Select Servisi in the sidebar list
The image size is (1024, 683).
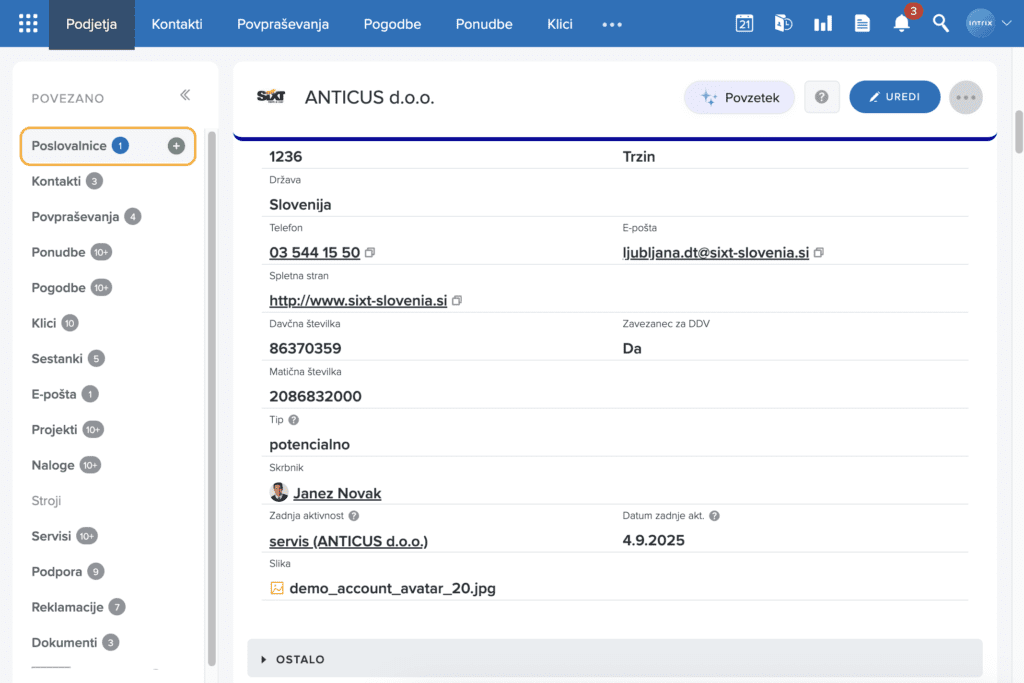point(52,536)
